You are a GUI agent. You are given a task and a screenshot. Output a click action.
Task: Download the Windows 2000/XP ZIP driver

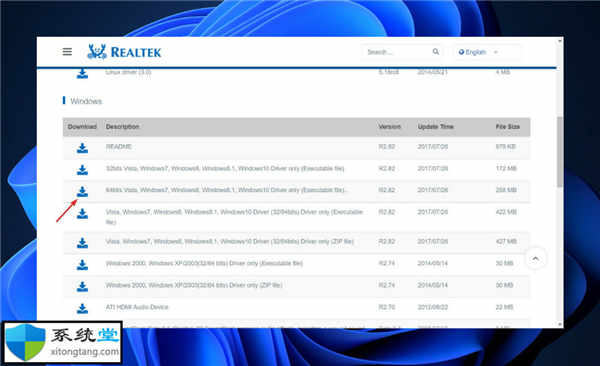click(82, 286)
